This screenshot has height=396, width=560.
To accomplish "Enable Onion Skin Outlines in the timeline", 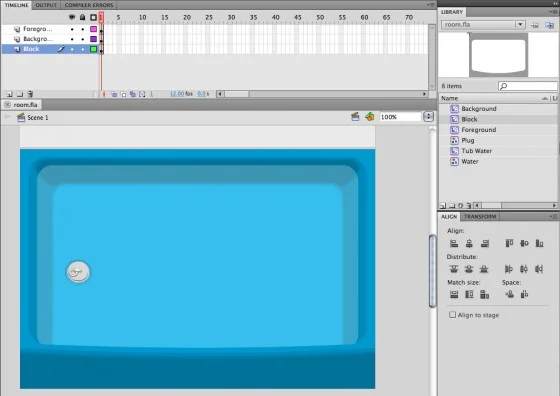I will [x=123, y=94].
